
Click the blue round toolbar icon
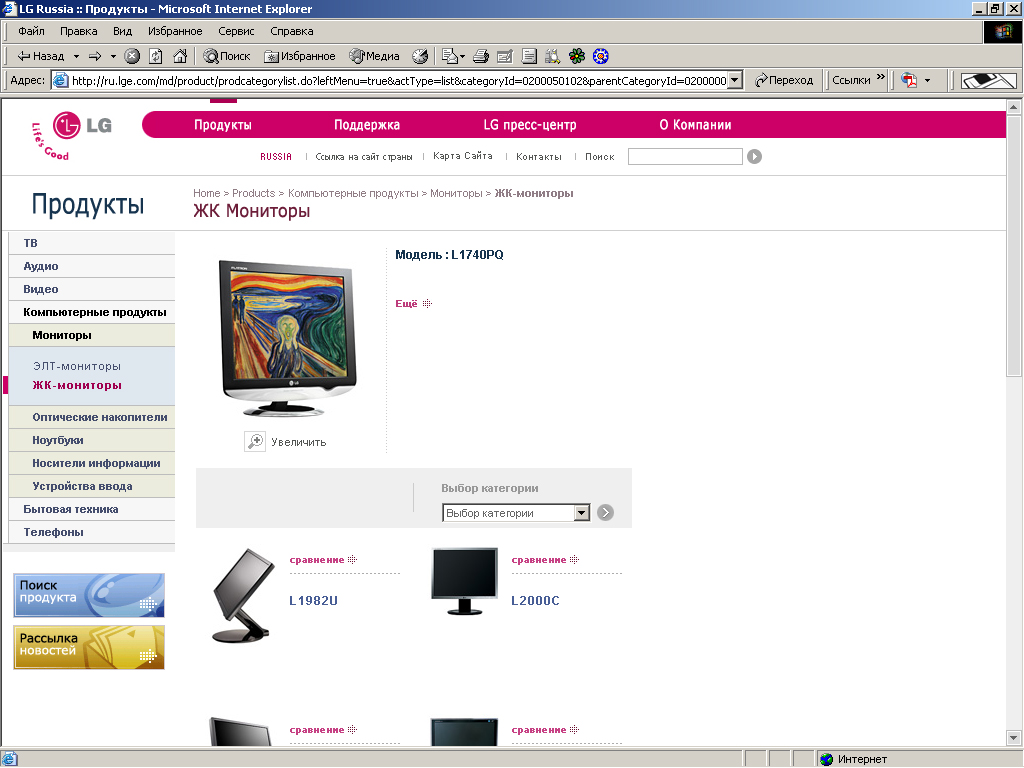click(x=601, y=56)
